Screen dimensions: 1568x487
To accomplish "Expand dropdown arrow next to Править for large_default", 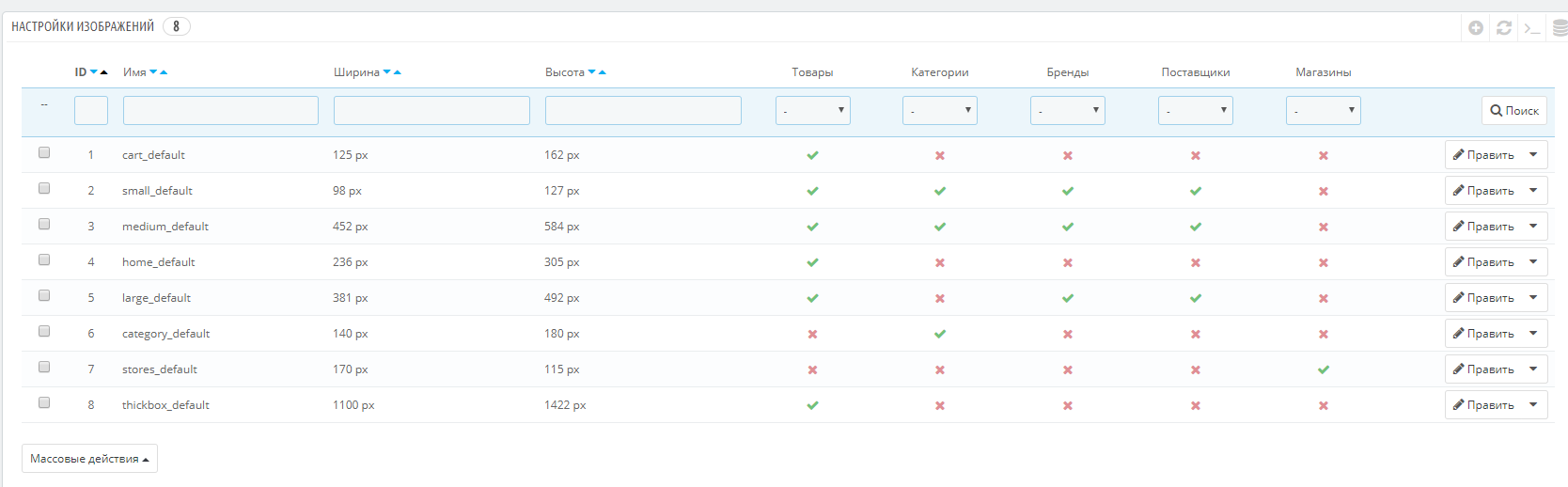I will 1533,298.
